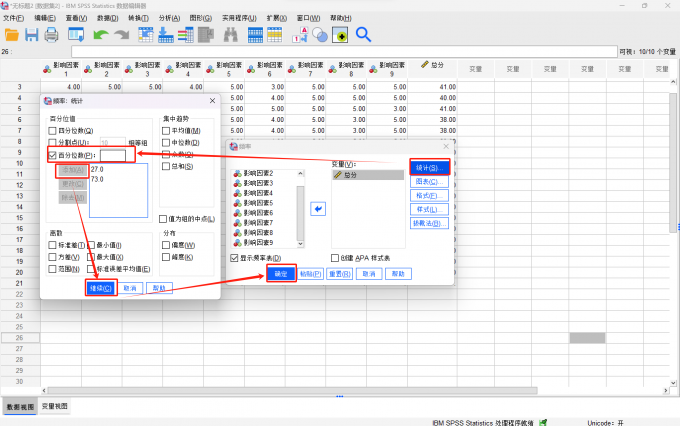Image resolution: width=680 pixels, height=426 pixels.
Task: Click the Go to Case toolbar icon
Action: (146, 35)
